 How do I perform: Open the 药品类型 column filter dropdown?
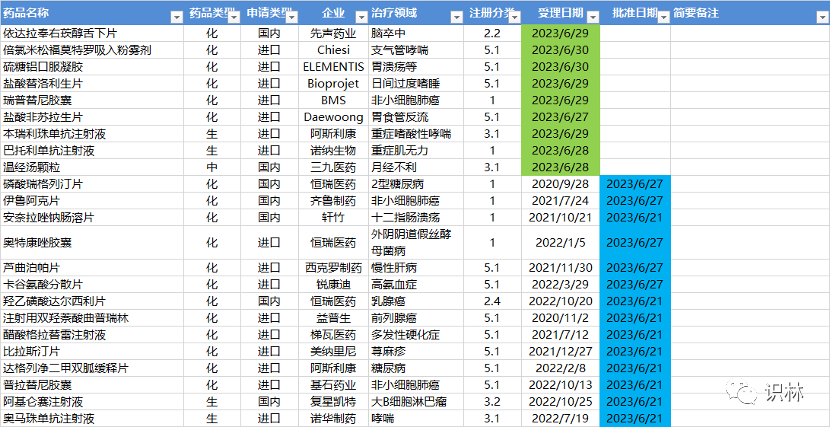(x=234, y=17)
